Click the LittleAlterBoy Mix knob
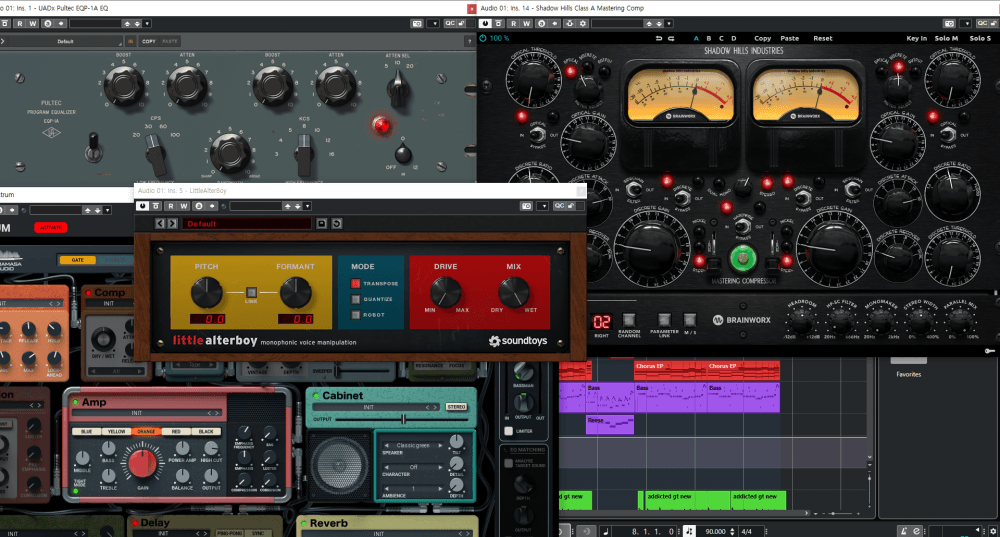 (x=513, y=292)
